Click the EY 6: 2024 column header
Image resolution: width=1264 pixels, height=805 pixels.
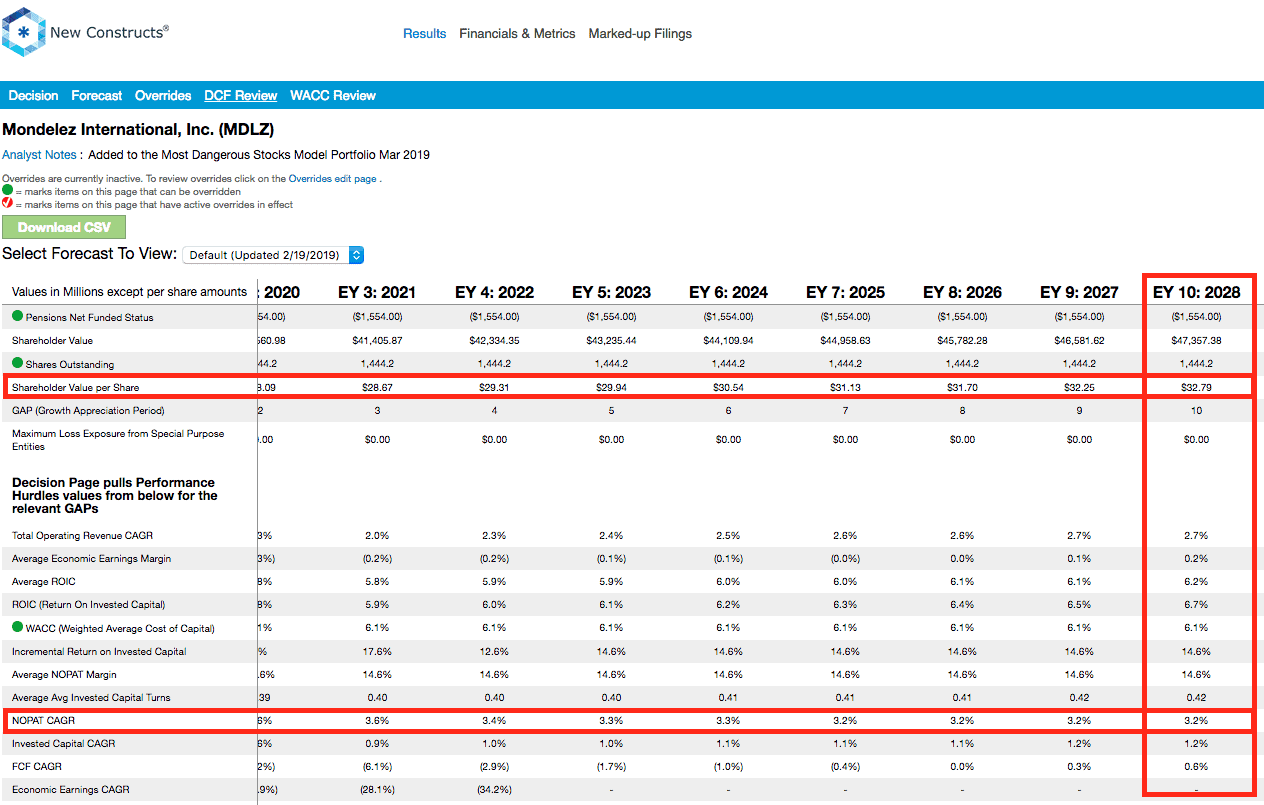[728, 293]
